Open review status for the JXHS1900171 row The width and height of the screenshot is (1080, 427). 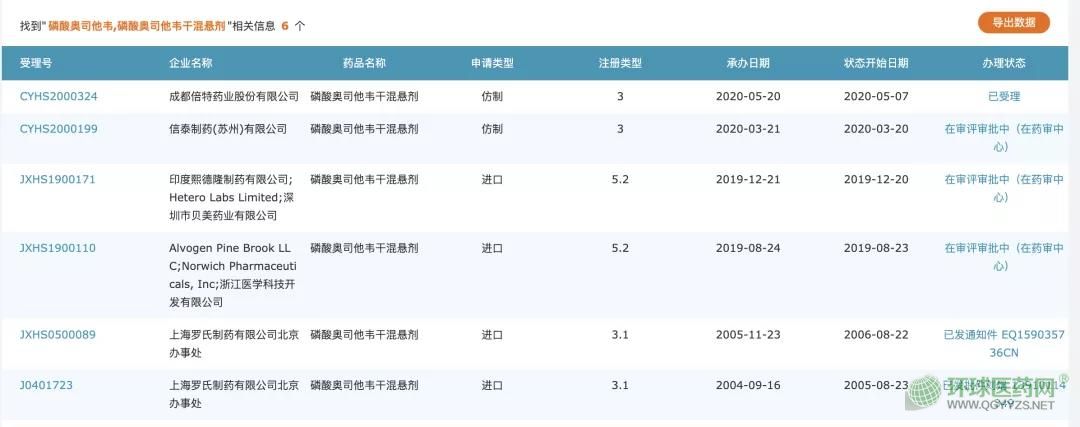tap(1004, 188)
